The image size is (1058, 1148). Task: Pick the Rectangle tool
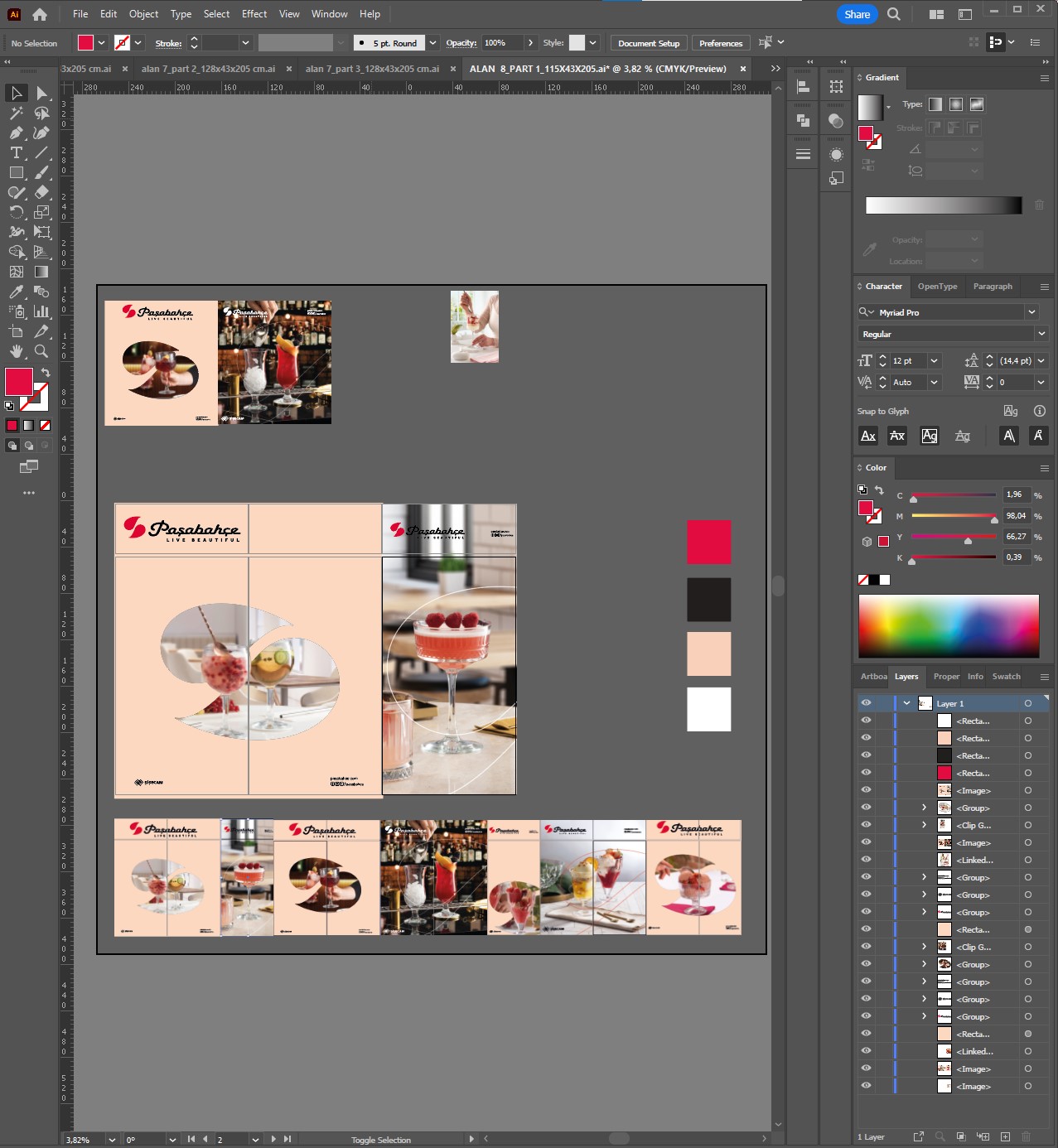[16, 173]
